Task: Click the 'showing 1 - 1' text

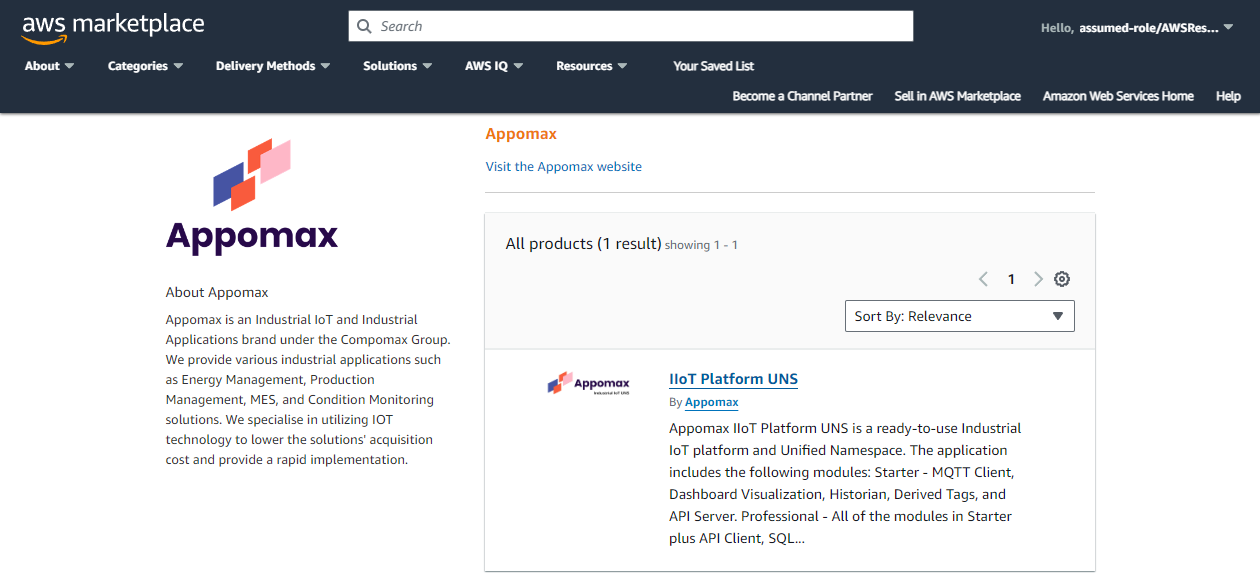Action: pos(702,245)
